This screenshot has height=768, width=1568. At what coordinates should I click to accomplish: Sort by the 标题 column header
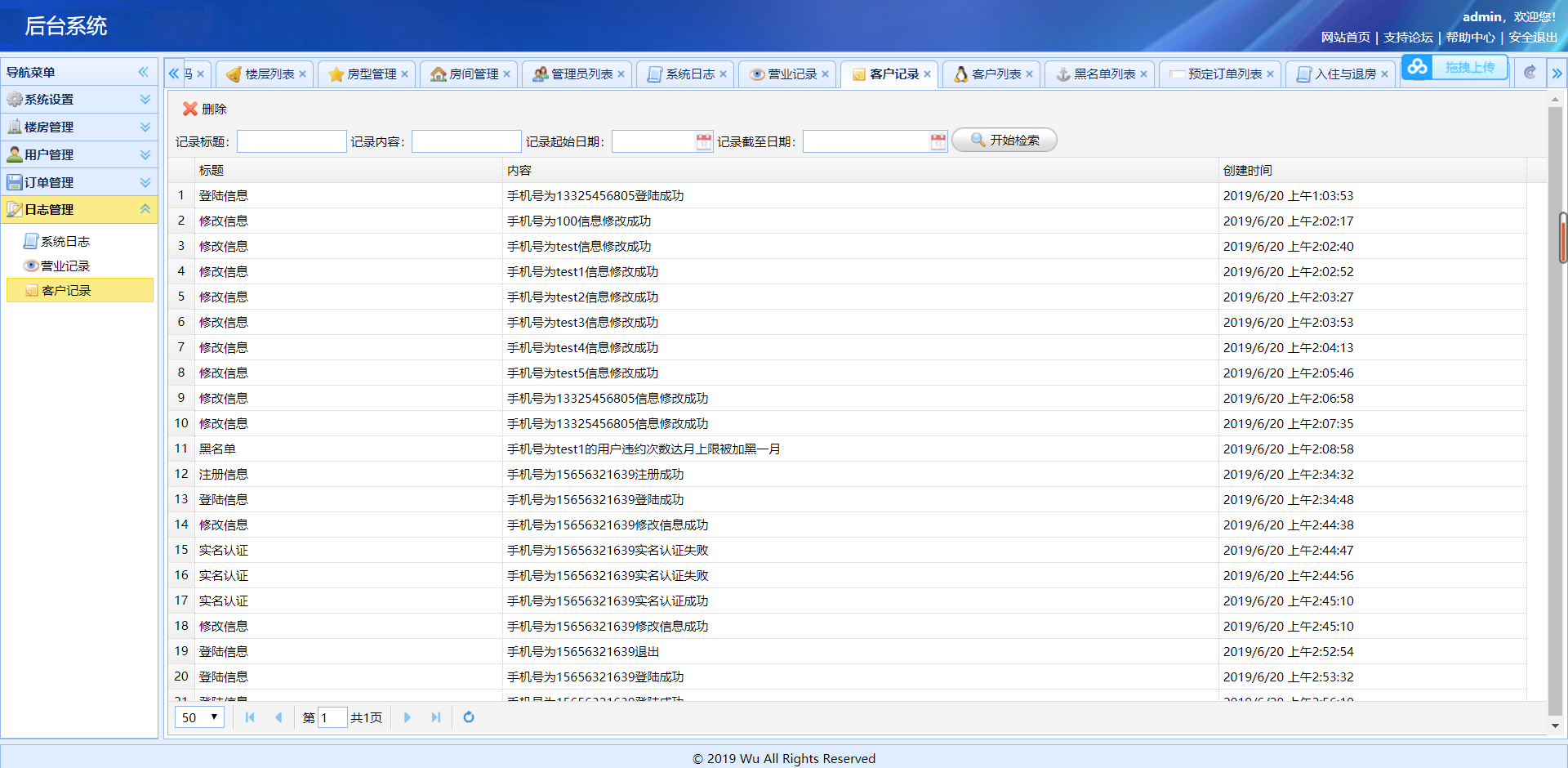(348, 170)
